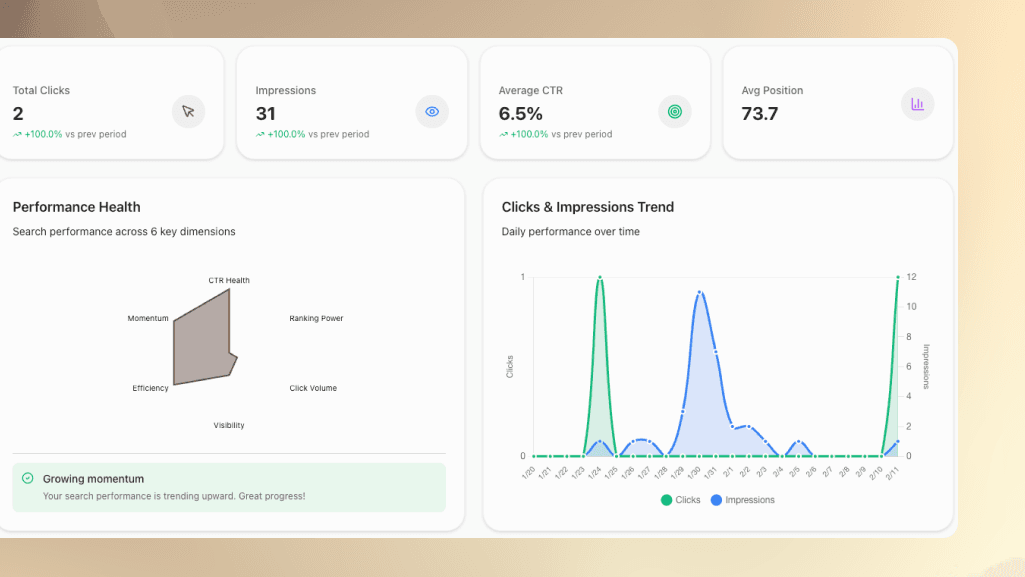Click the Clicks & Impressions Trend heading
The width and height of the screenshot is (1025, 577).
pos(588,207)
